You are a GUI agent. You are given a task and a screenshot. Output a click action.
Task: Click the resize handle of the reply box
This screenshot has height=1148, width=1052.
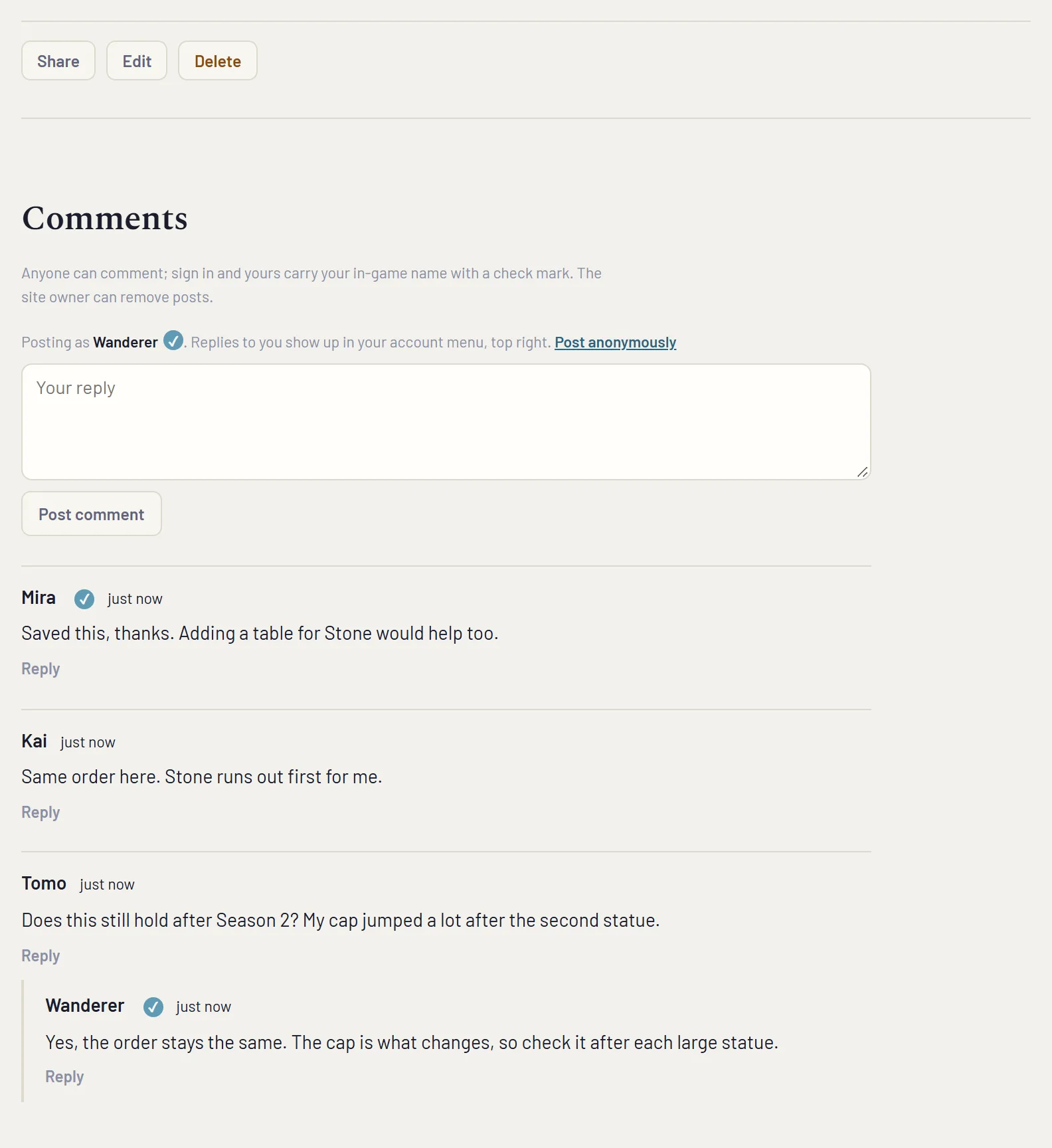862,472
